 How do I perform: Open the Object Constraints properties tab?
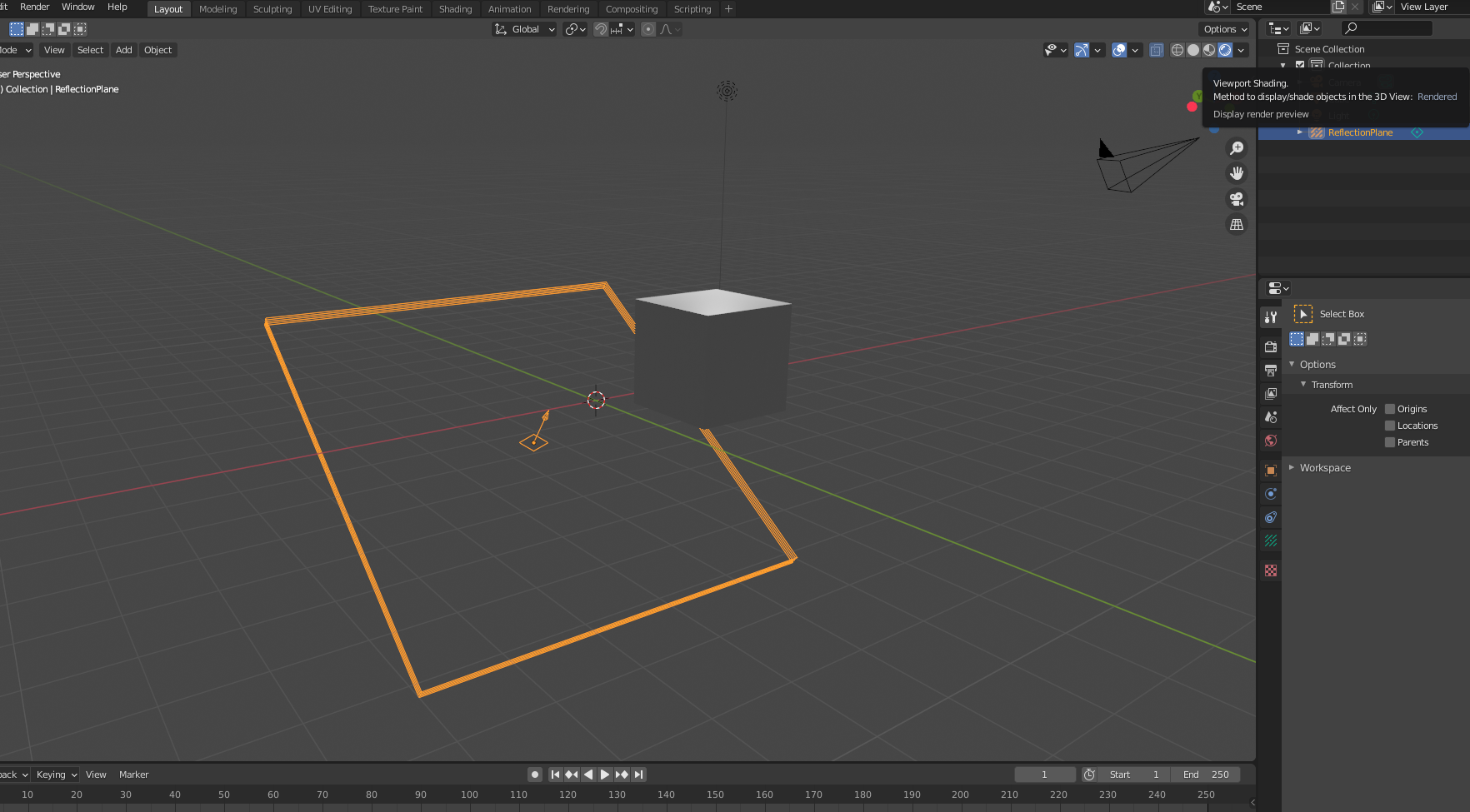click(1271, 516)
